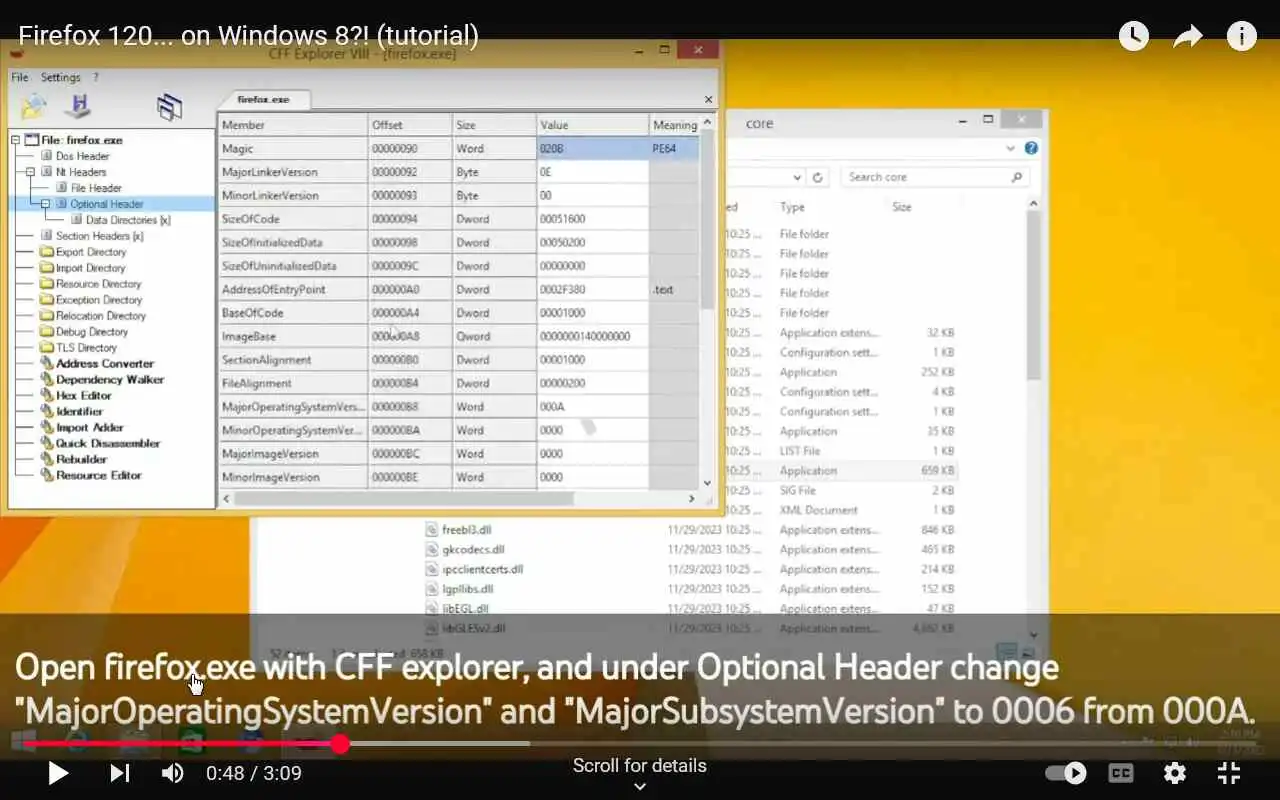The image size is (1280, 800).
Task: Open the Quick Disassembler tool
Action: [108, 443]
